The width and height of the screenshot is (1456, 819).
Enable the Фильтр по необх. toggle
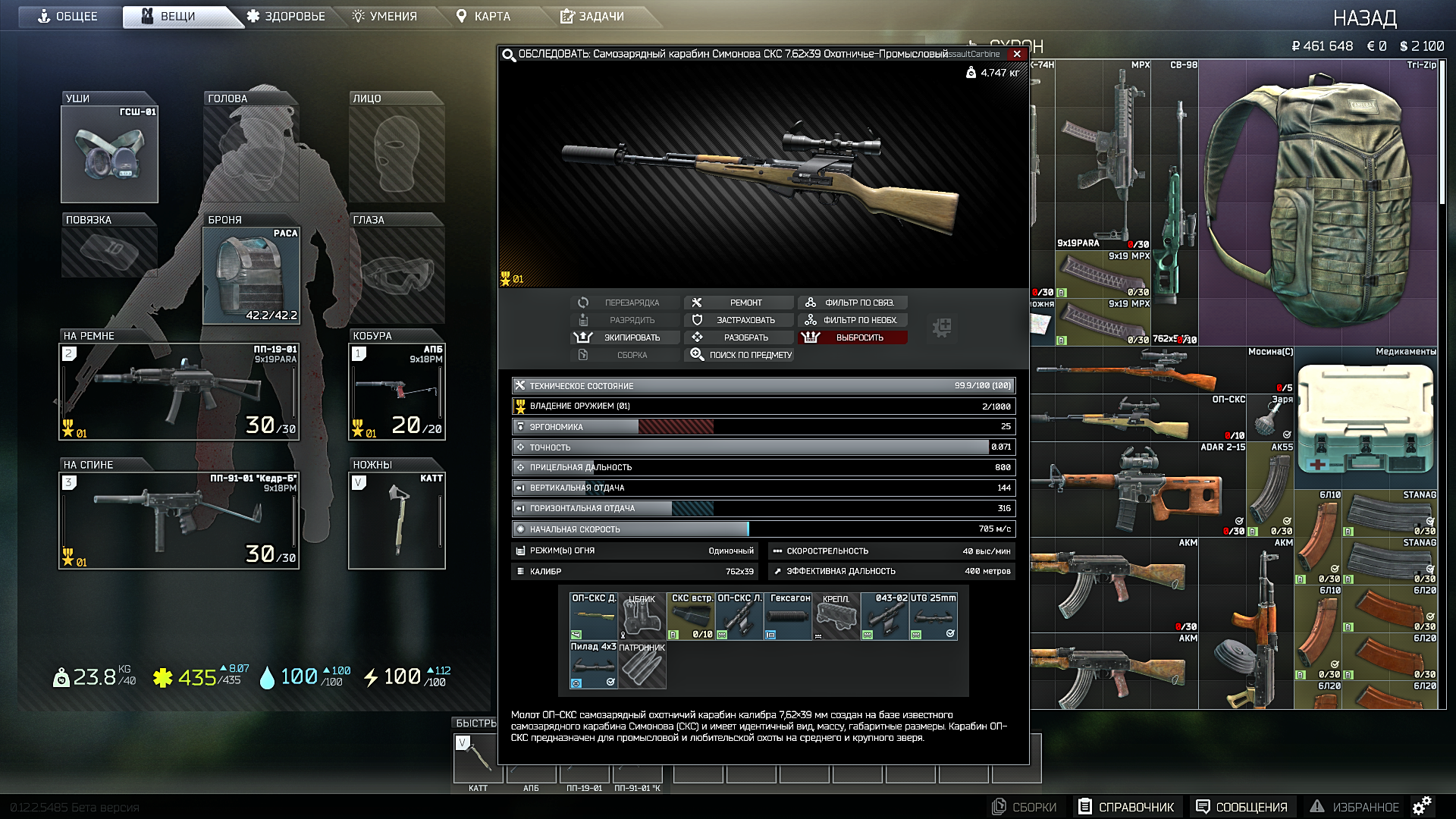[x=852, y=319]
